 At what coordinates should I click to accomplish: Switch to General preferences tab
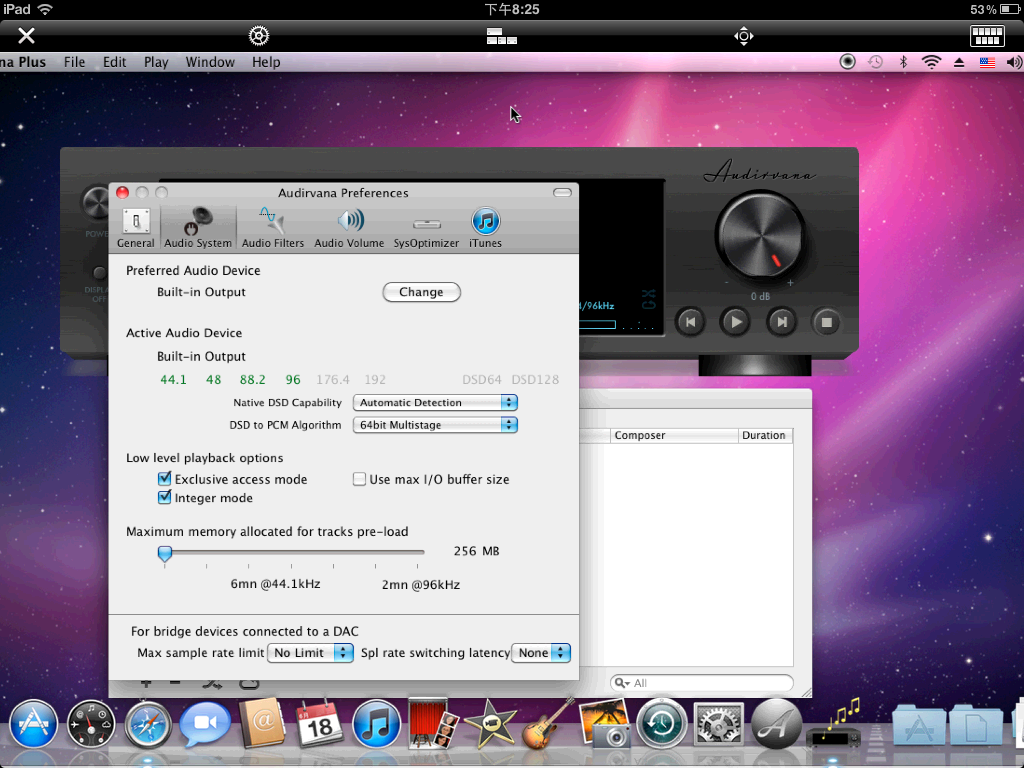[x=136, y=228]
